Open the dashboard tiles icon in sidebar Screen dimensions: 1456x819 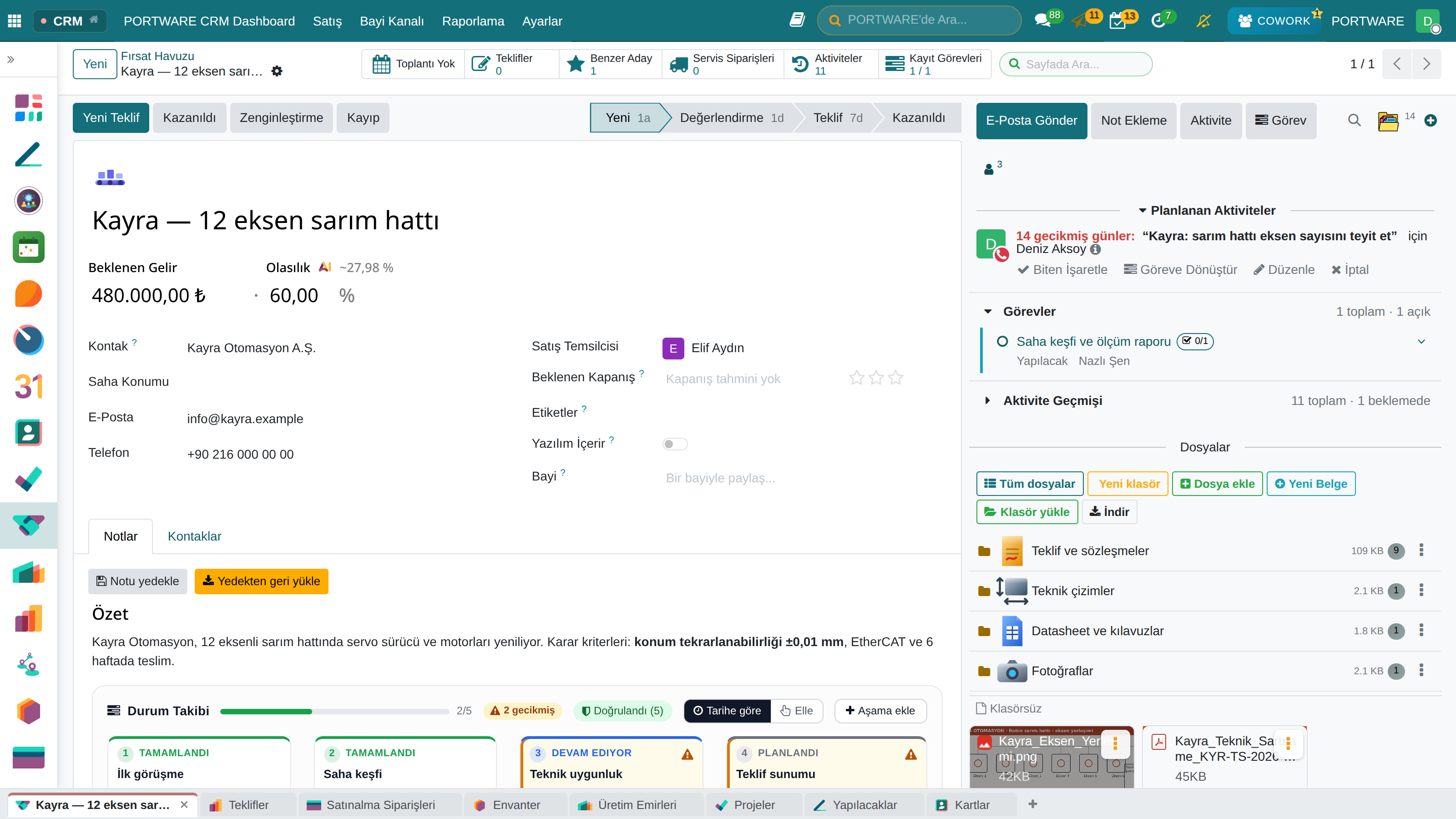(x=28, y=108)
